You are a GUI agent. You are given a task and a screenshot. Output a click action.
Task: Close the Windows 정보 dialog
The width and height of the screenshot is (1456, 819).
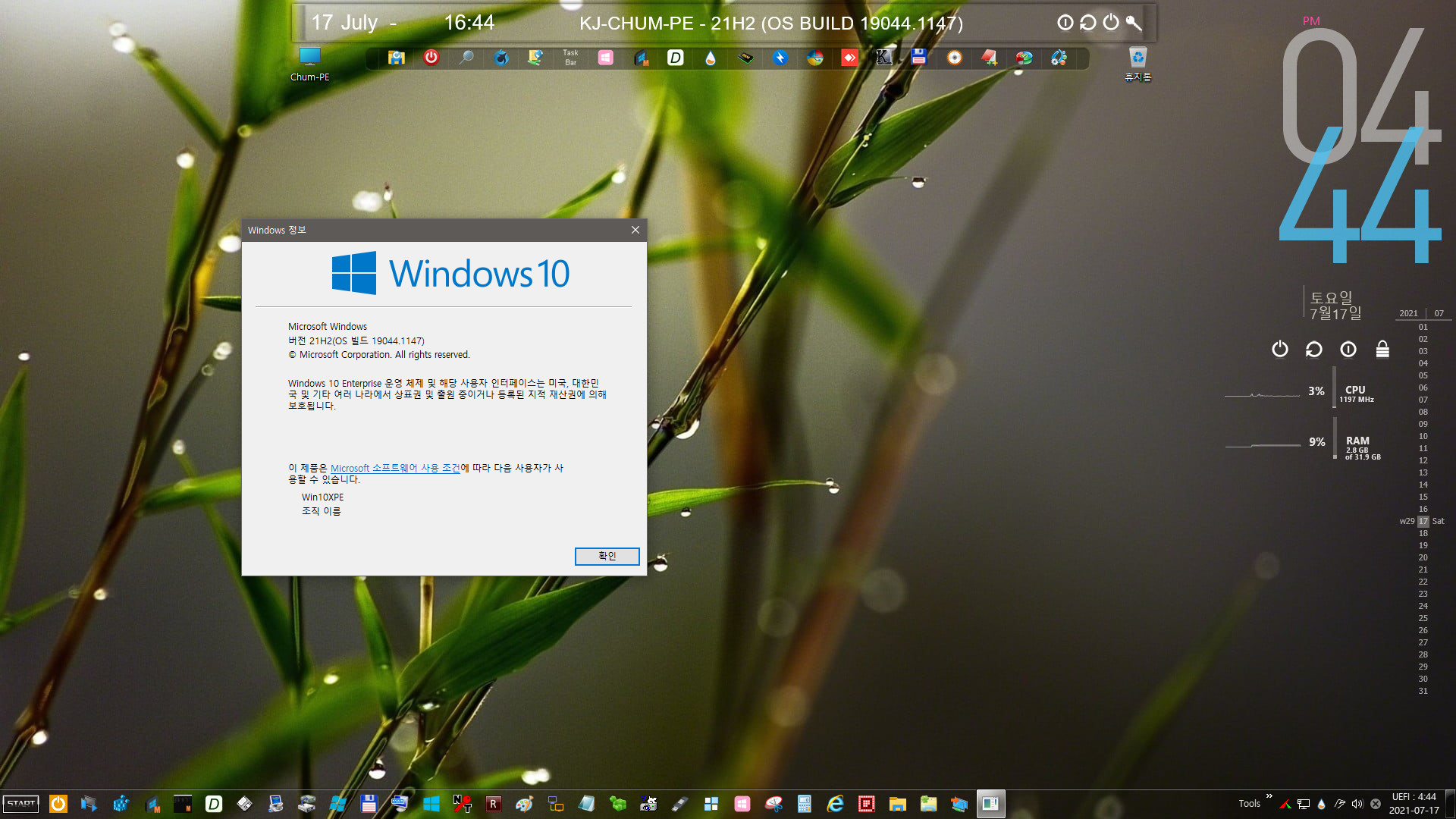635,230
